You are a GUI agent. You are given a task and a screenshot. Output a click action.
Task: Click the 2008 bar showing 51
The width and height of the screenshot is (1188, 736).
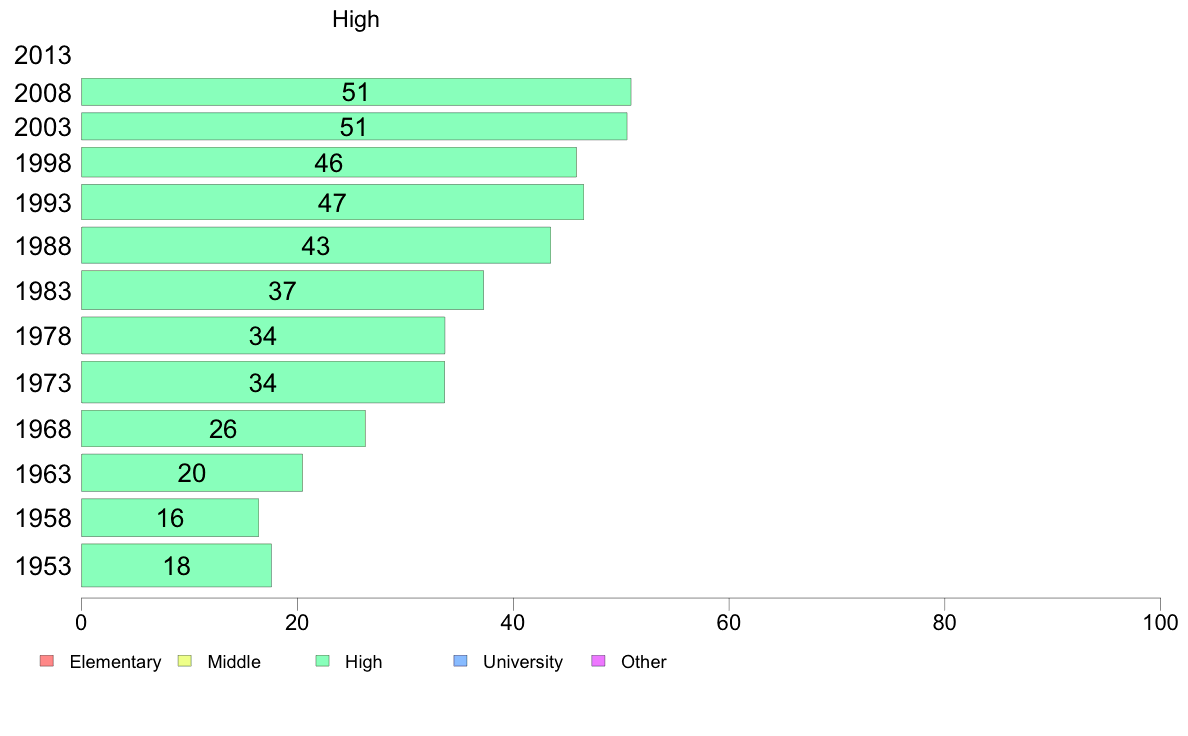(x=356, y=92)
